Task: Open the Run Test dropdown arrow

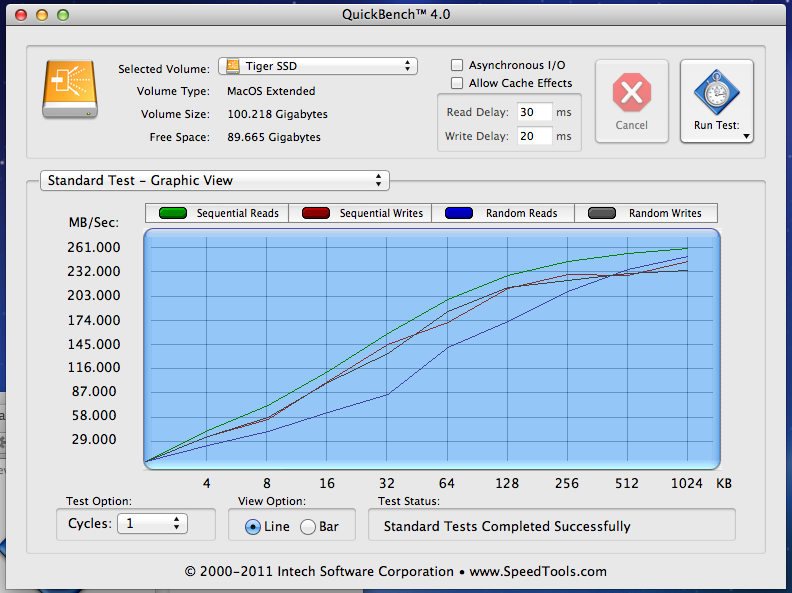Action: click(x=746, y=135)
